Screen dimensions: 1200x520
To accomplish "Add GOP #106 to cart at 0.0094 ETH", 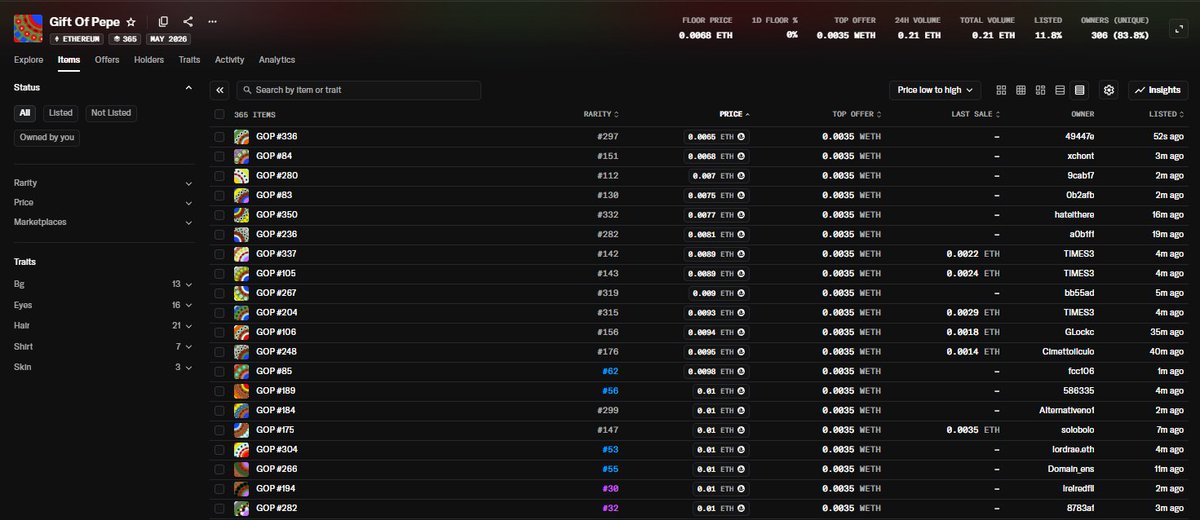I will (x=716, y=332).
